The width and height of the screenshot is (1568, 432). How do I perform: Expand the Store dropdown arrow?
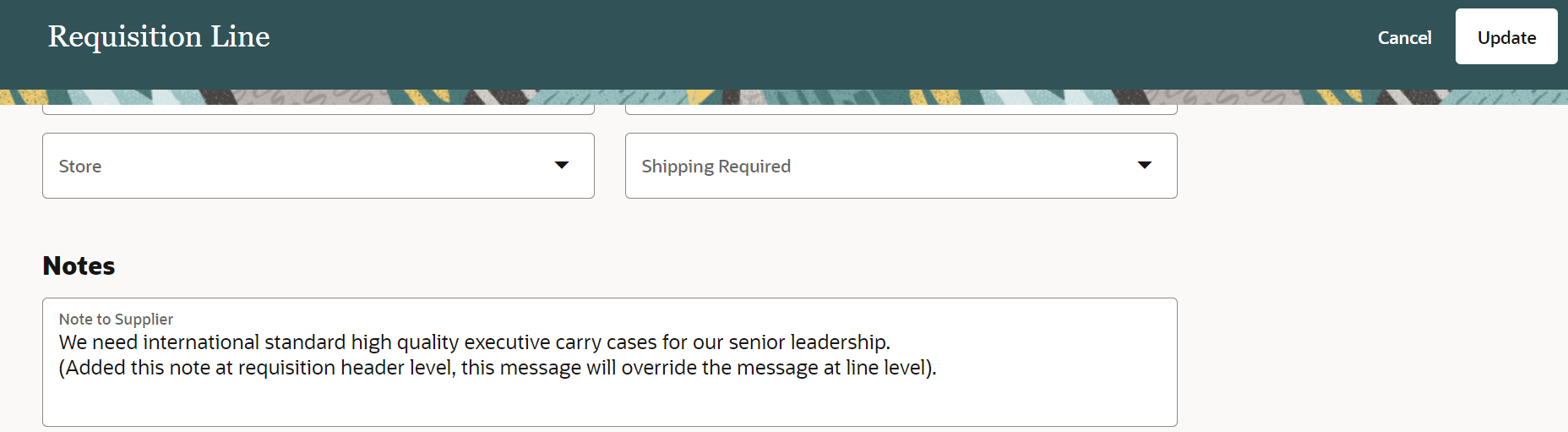point(562,165)
